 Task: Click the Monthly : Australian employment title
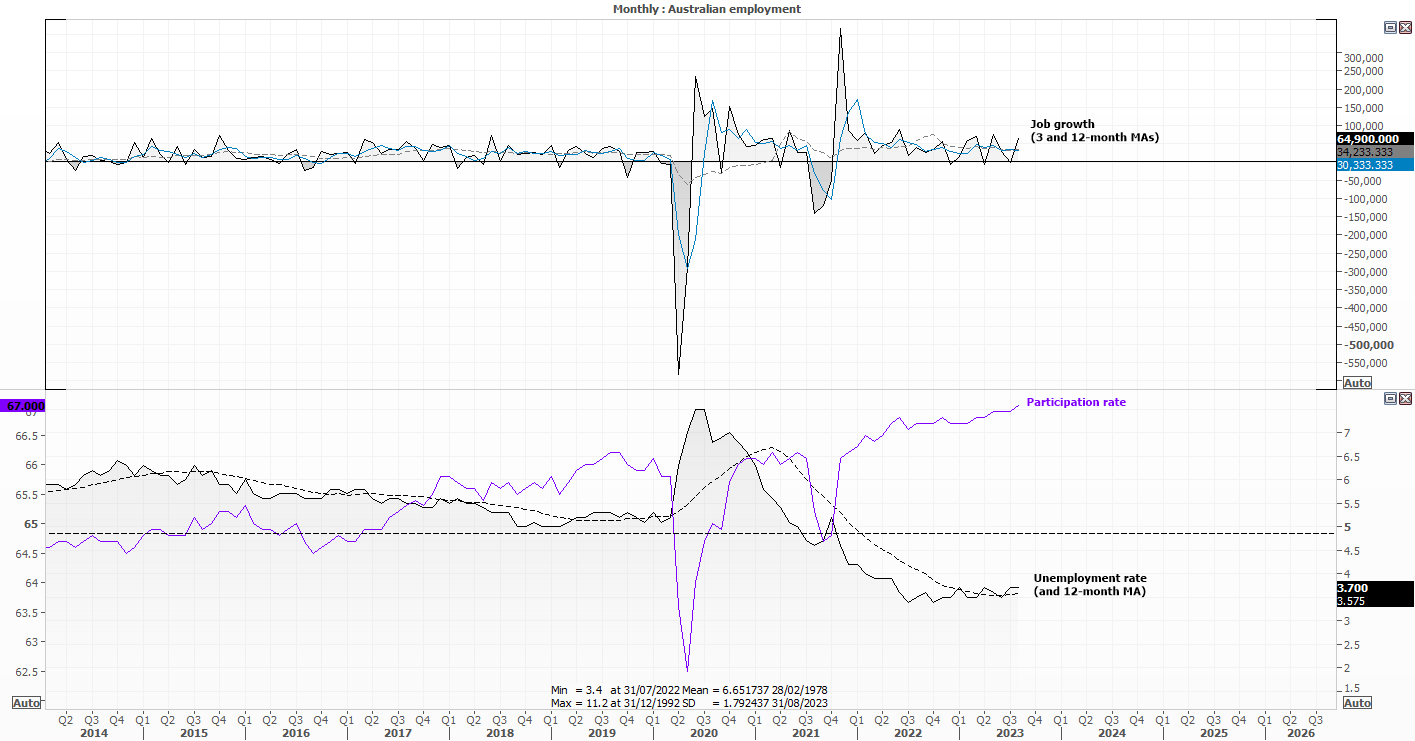point(707,9)
